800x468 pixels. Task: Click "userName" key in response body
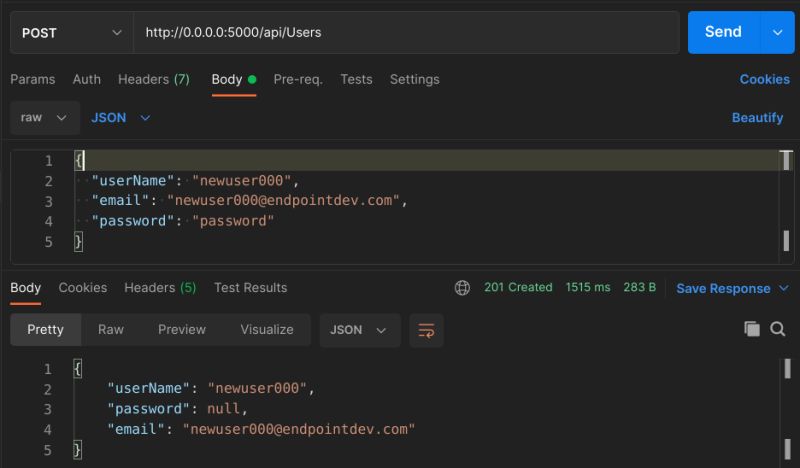(148, 388)
